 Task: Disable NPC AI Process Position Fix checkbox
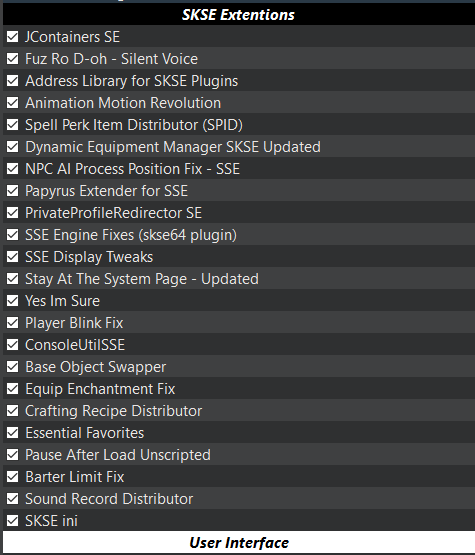pyautogui.click(x=13, y=168)
